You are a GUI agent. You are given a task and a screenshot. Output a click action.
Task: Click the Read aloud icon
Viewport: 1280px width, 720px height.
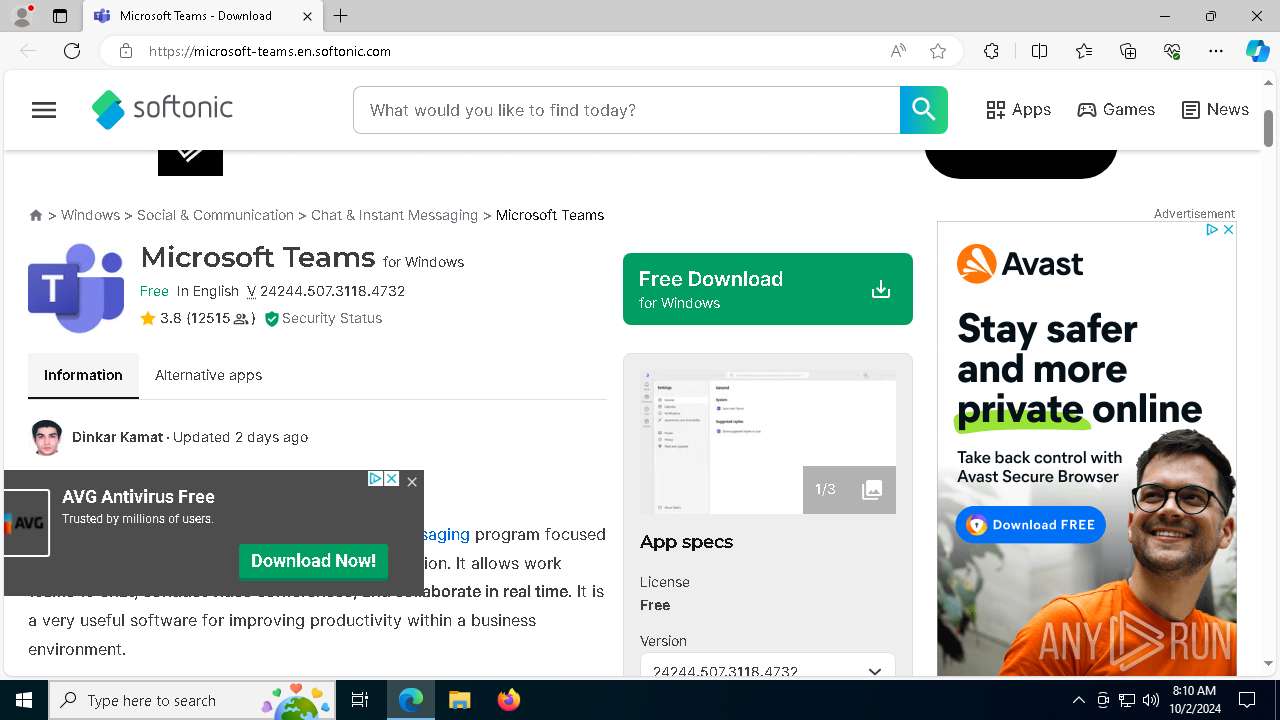tap(898, 51)
